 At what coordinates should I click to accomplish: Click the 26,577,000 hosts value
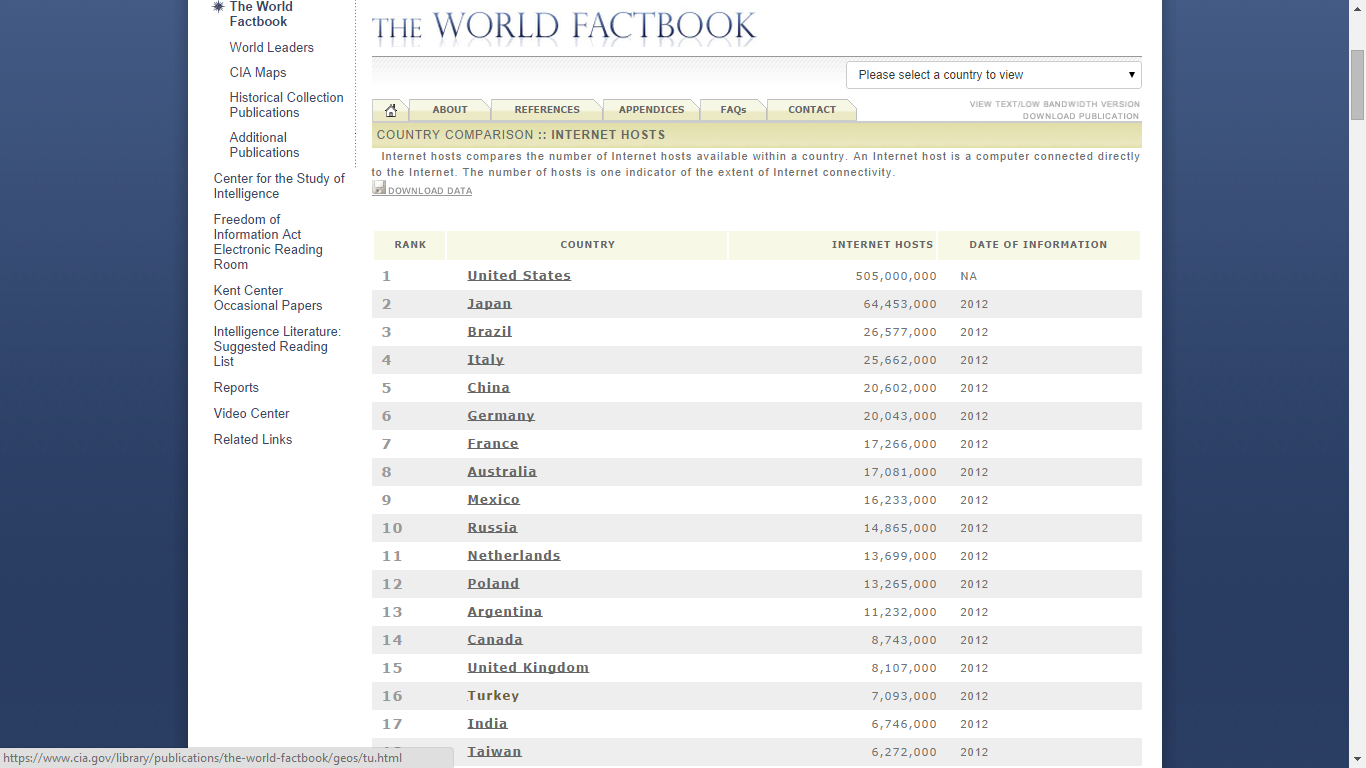click(900, 332)
